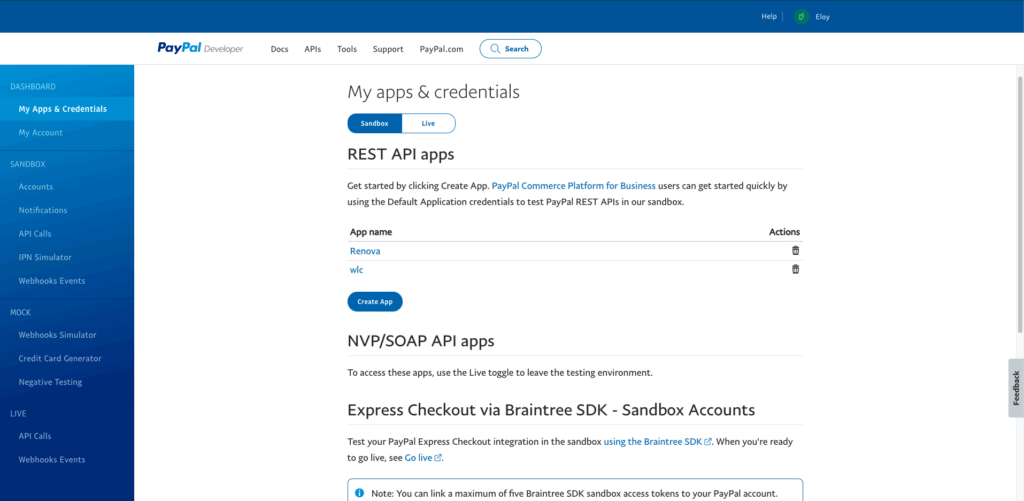The height and width of the screenshot is (501, 1024).
Task: Switch to Live environment toggle
Action: click(x=428, y=123)
